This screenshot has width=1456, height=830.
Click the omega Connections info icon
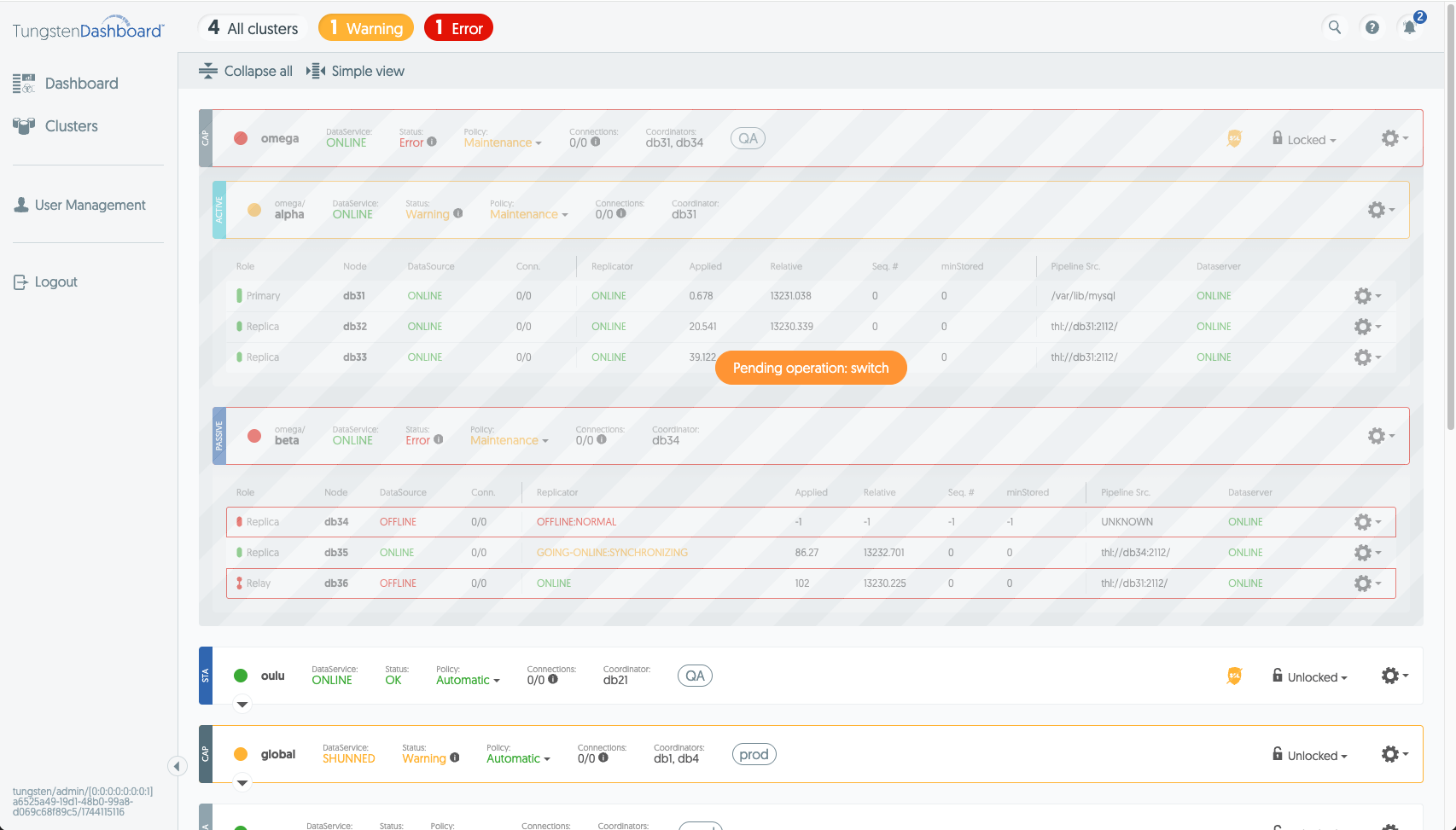(596, 142)
